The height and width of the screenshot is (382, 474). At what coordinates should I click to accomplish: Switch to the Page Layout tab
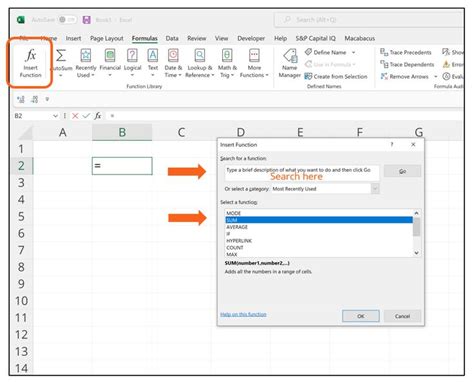pos(107,38)
